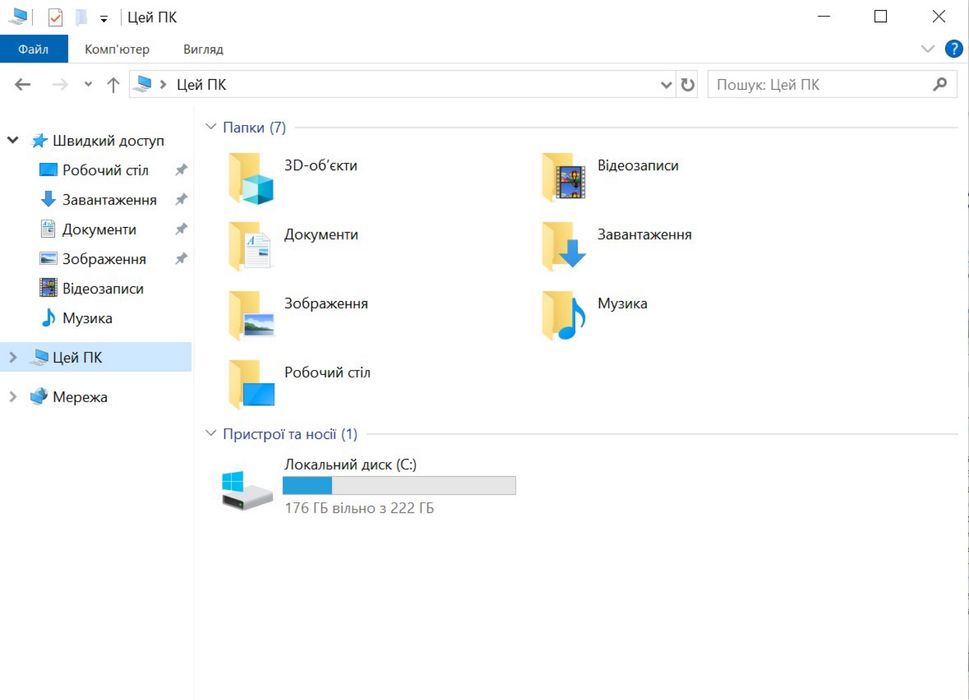
Task: Maximize the Цей ПК window
Action: pos(881,17)
